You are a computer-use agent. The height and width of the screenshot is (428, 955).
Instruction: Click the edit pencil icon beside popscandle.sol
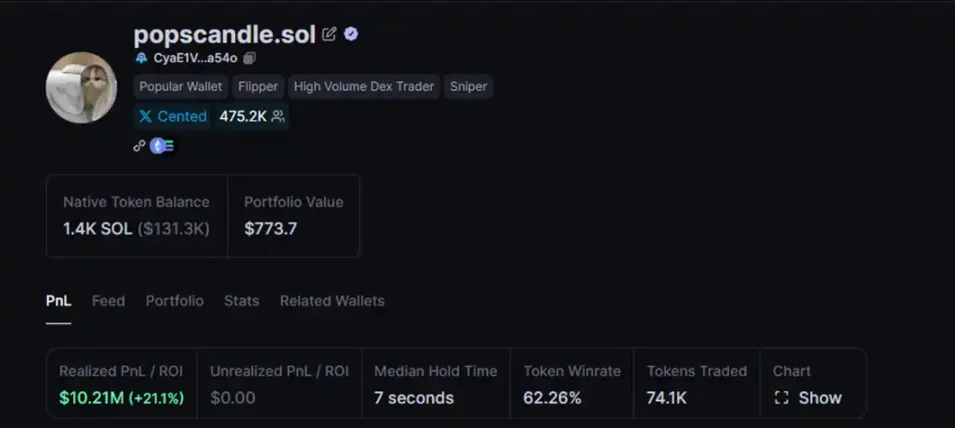tap(329, 34)
